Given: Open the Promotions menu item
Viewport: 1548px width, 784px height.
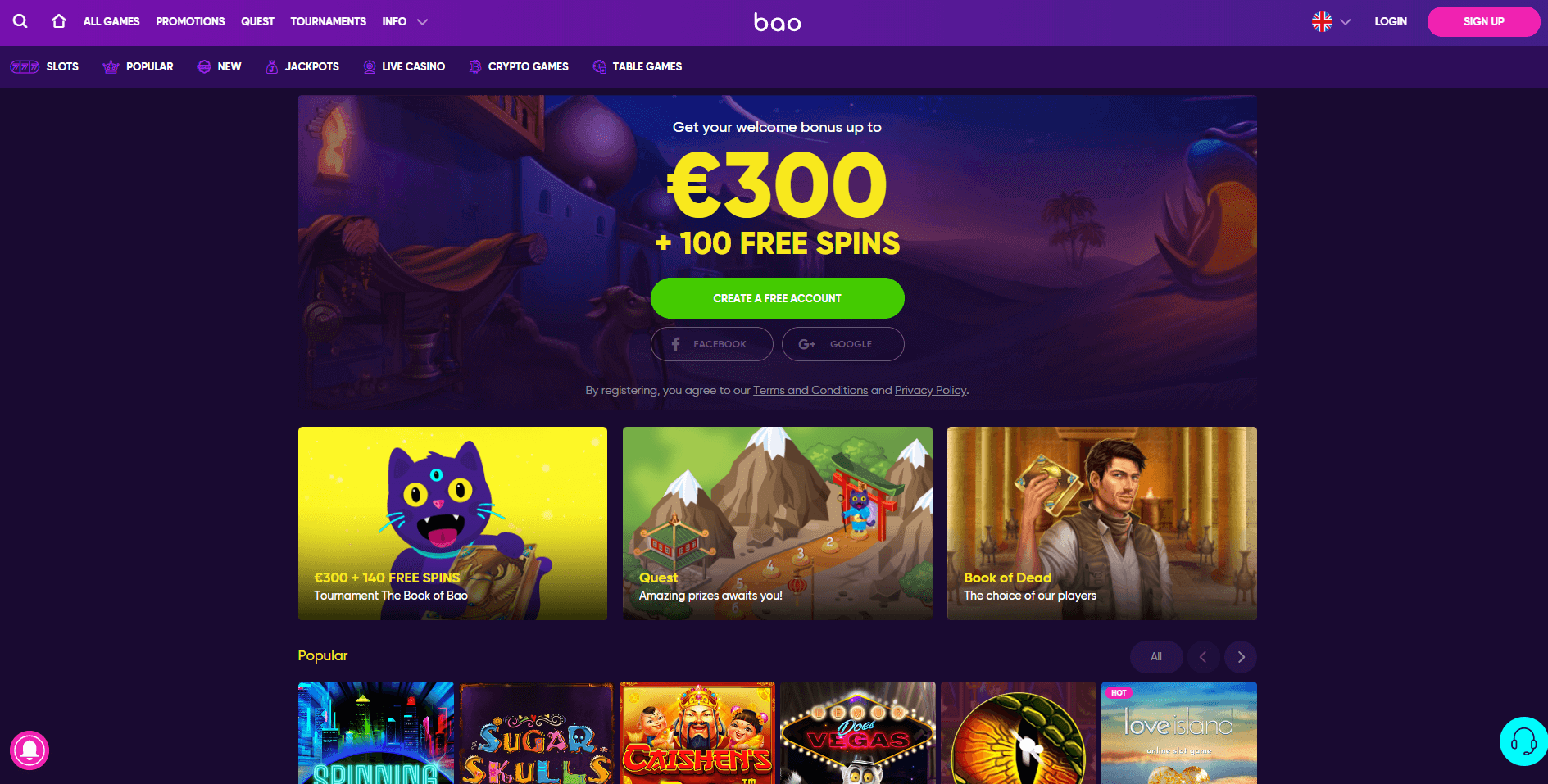Looking at the screenshot, I should click(x=190, y=21).
